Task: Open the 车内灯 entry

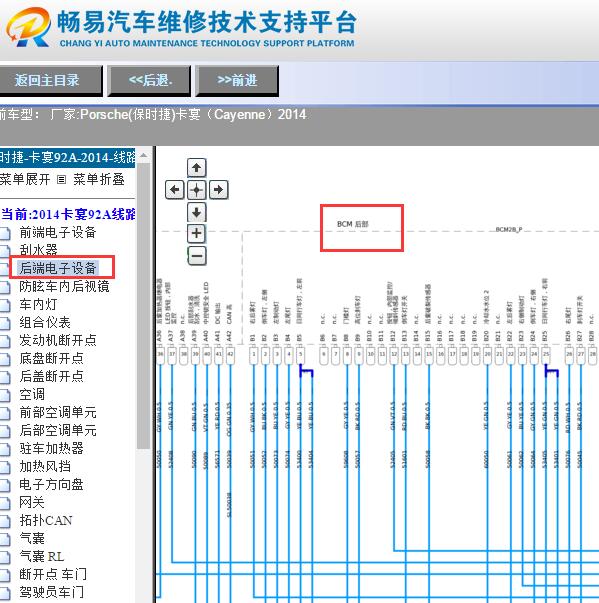Action: coord(38,304)
